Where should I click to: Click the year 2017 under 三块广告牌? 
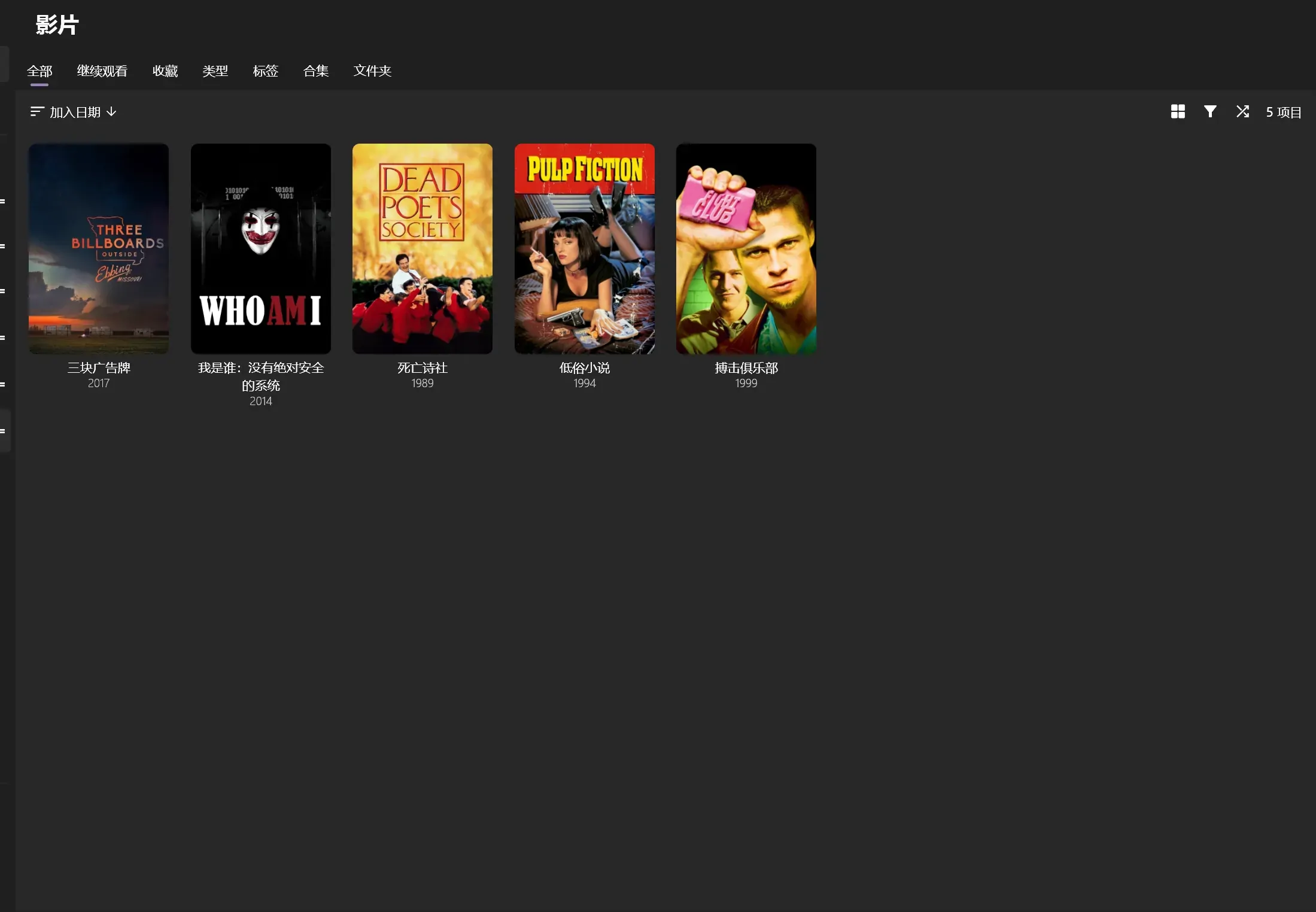tap(99, 384)
